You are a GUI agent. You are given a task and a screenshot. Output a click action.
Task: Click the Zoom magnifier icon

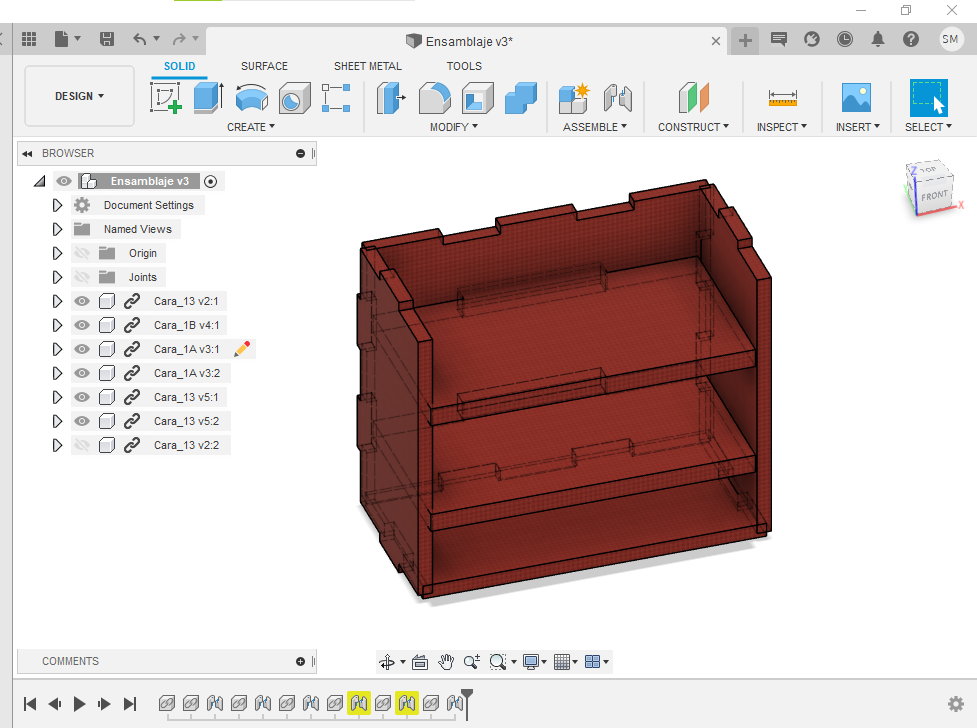pos(472,662)
